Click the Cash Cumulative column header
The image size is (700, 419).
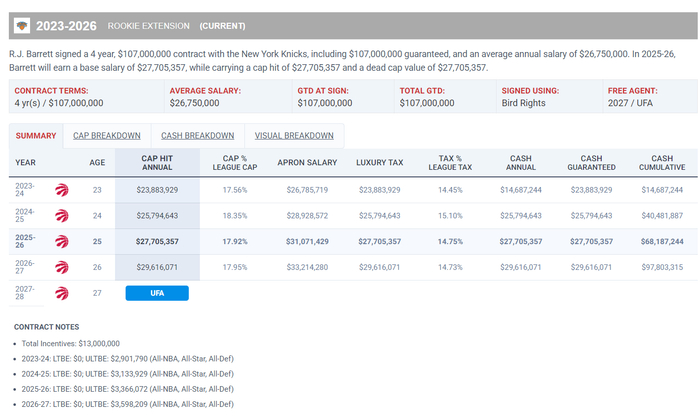[662, 162]
